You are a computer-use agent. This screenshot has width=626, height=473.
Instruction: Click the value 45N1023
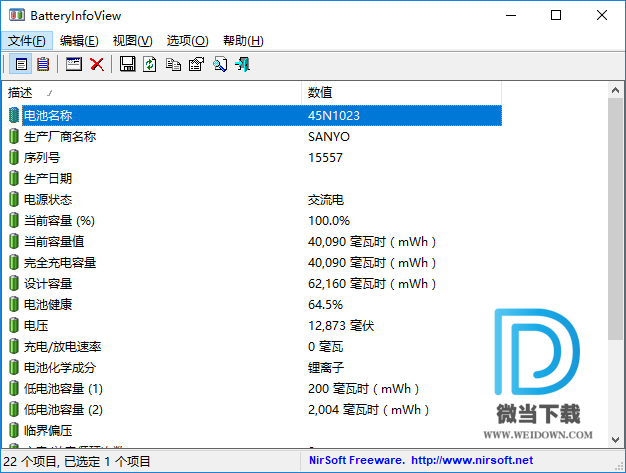pos(334,116)
